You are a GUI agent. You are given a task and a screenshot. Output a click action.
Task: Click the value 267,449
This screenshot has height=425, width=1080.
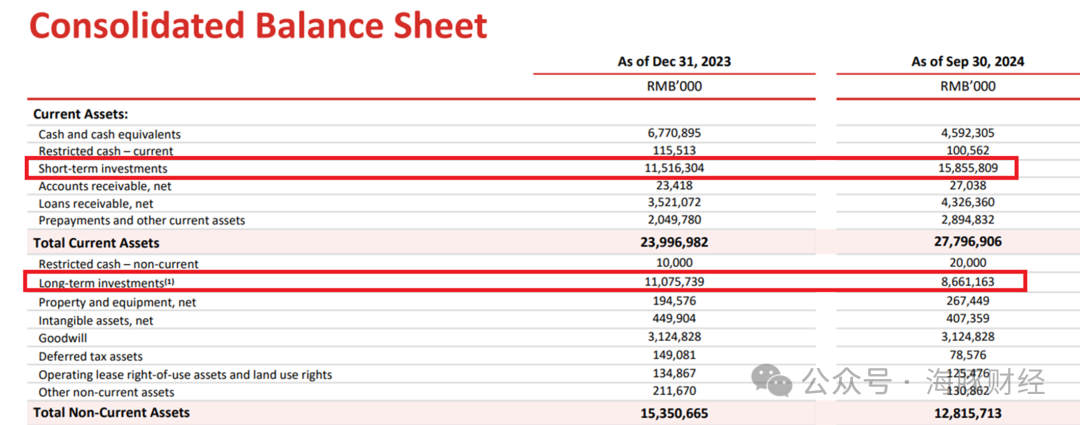point(968,301)
